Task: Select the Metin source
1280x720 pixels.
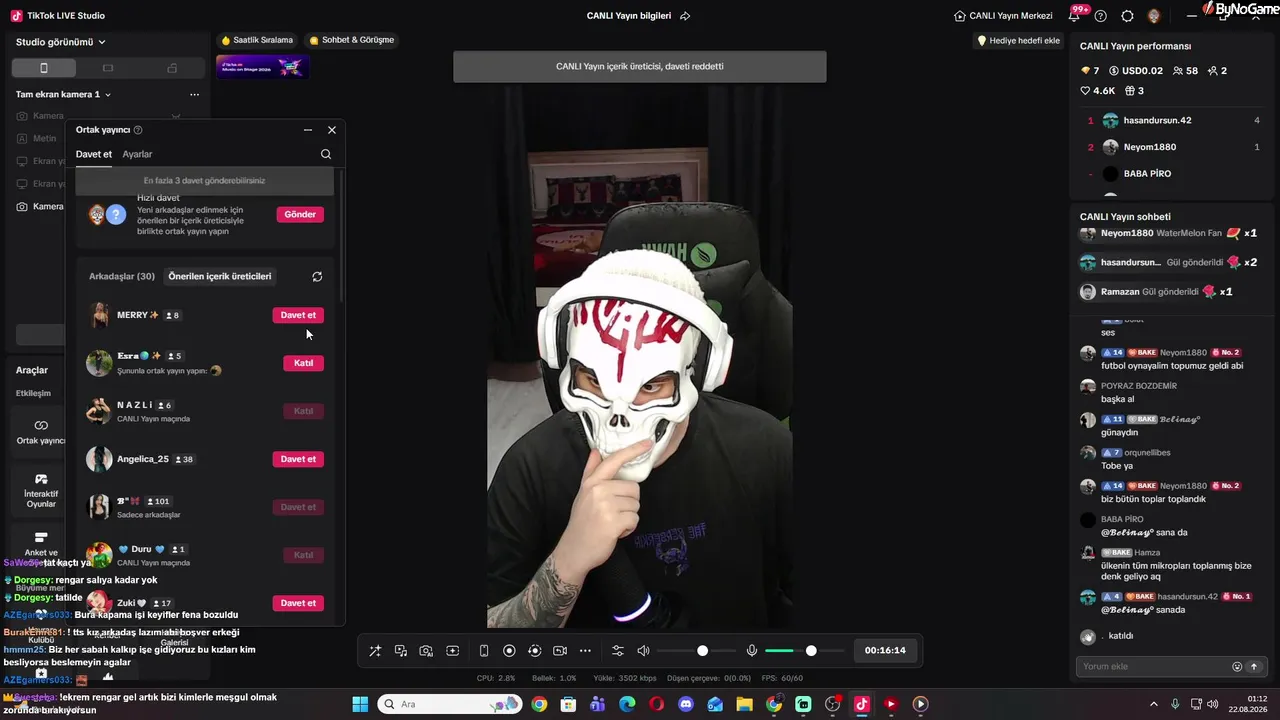Action: 37,139
